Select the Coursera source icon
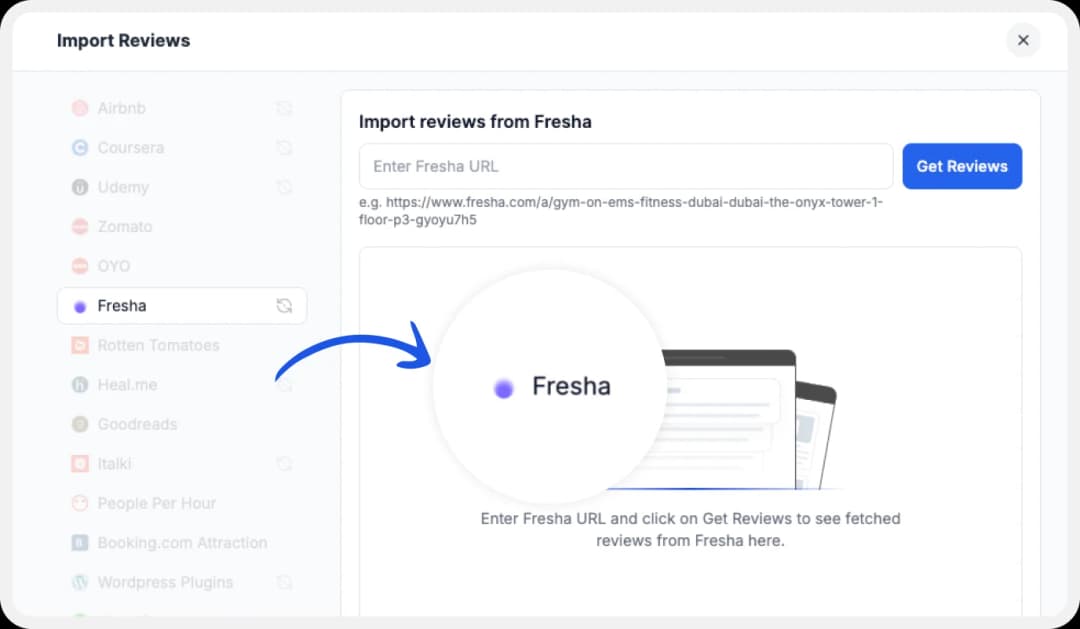The image size is (1080, 629). tap(79, 147)
